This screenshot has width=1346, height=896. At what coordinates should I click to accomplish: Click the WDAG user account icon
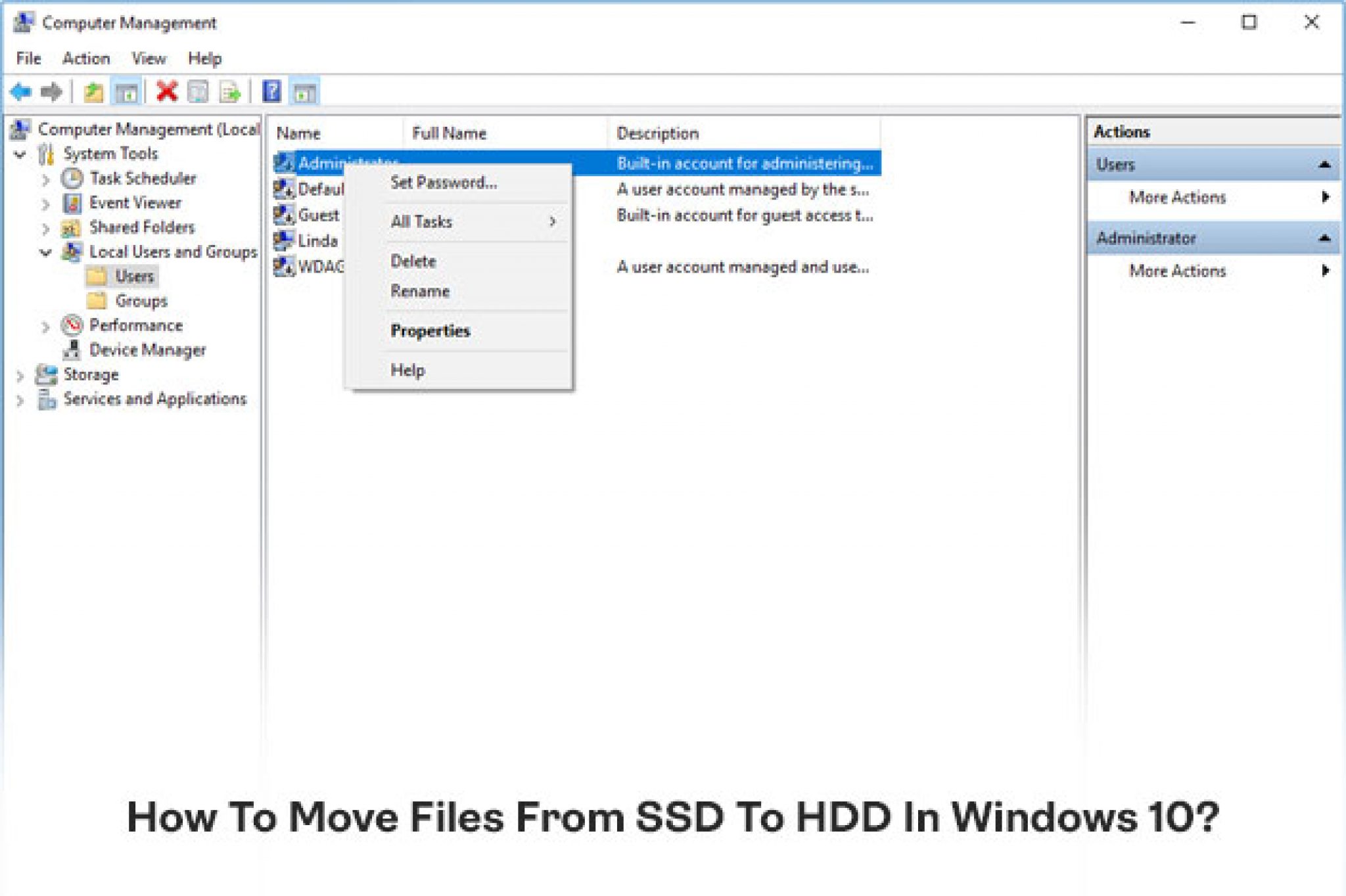coord(284,266)
